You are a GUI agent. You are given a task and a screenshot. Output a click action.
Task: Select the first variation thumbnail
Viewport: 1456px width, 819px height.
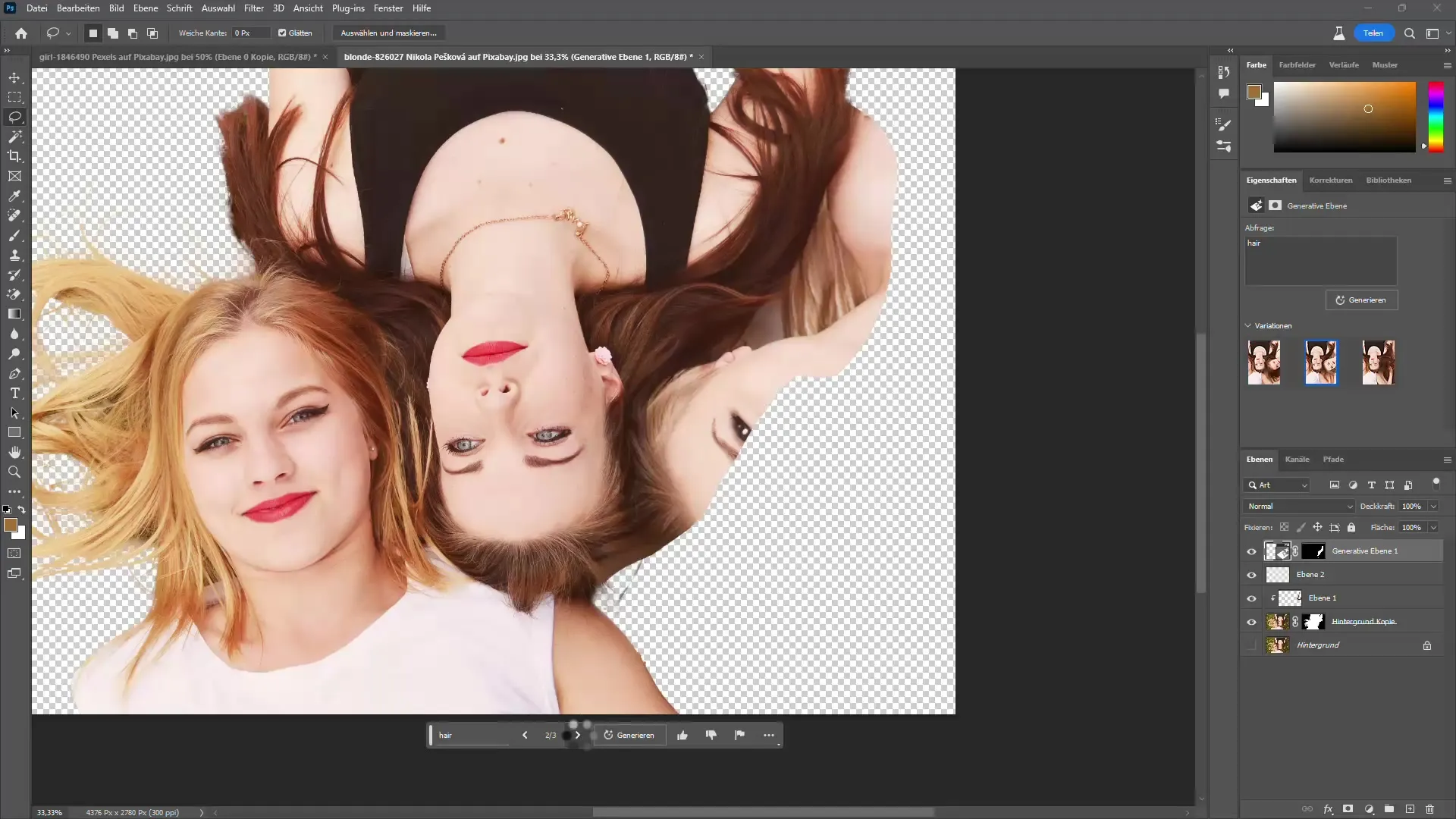(1264, 362)
